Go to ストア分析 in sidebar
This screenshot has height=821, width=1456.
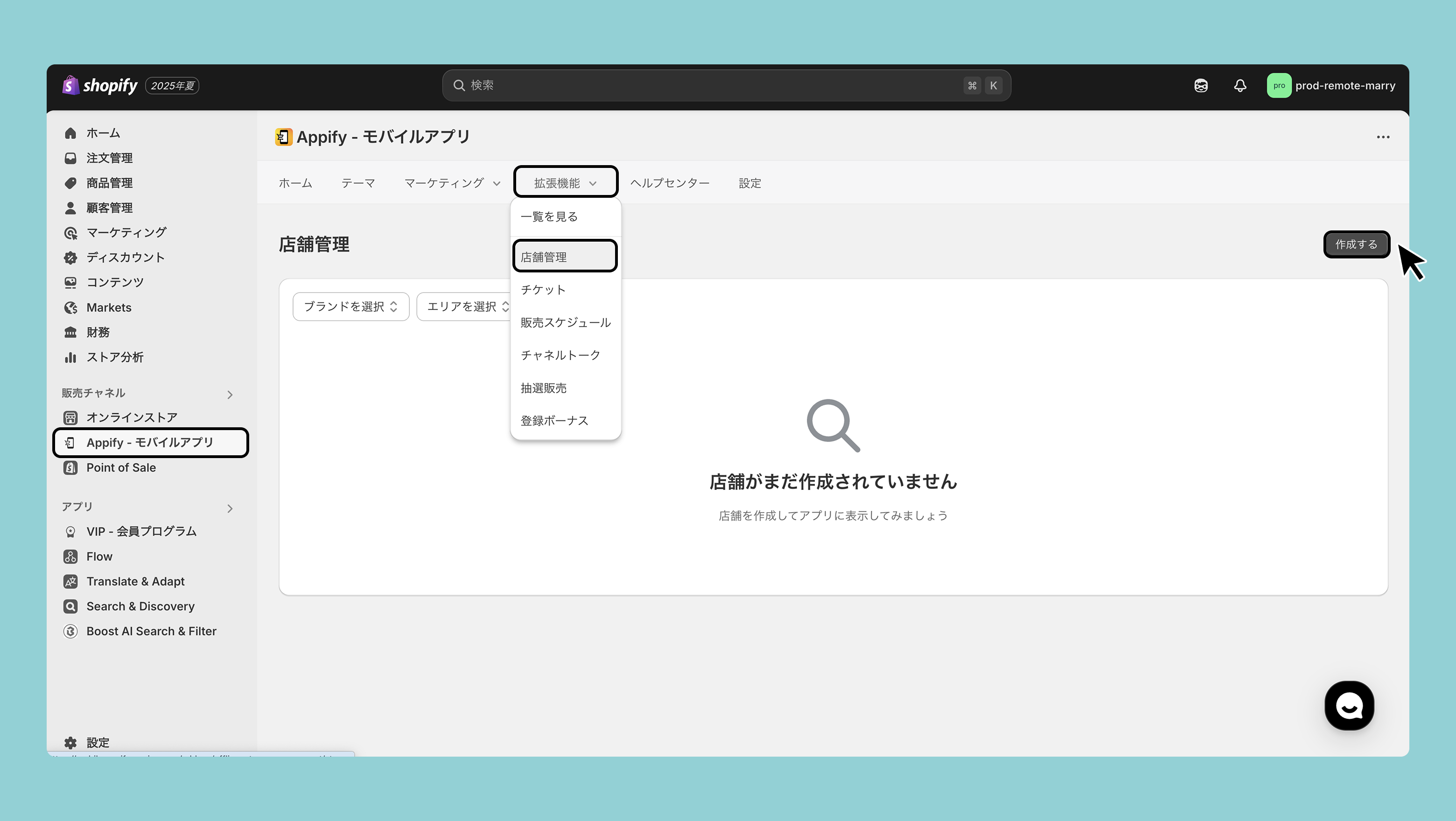click(x=114, y=357)
